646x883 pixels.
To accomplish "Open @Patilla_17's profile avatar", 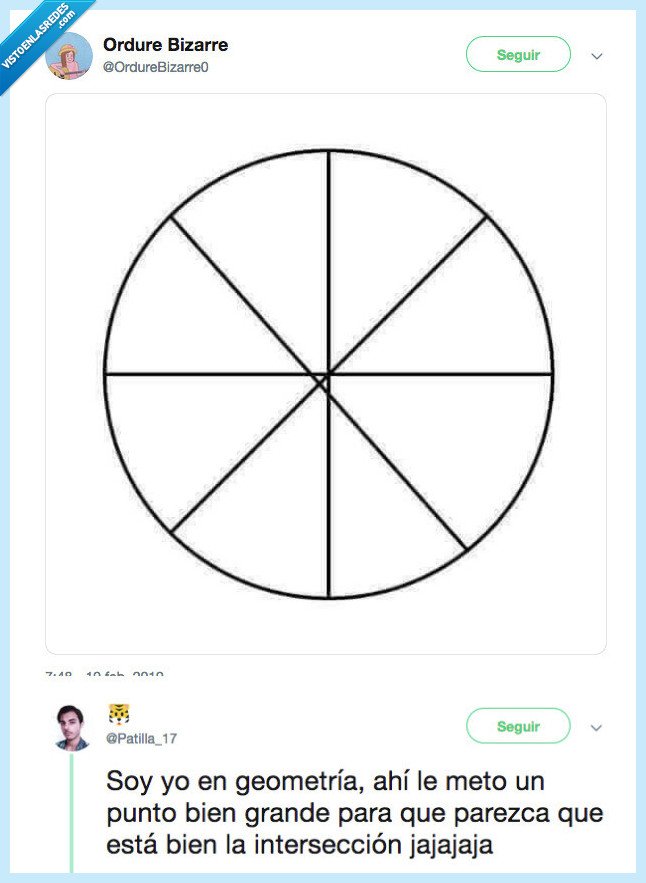I will pos(69,724).
